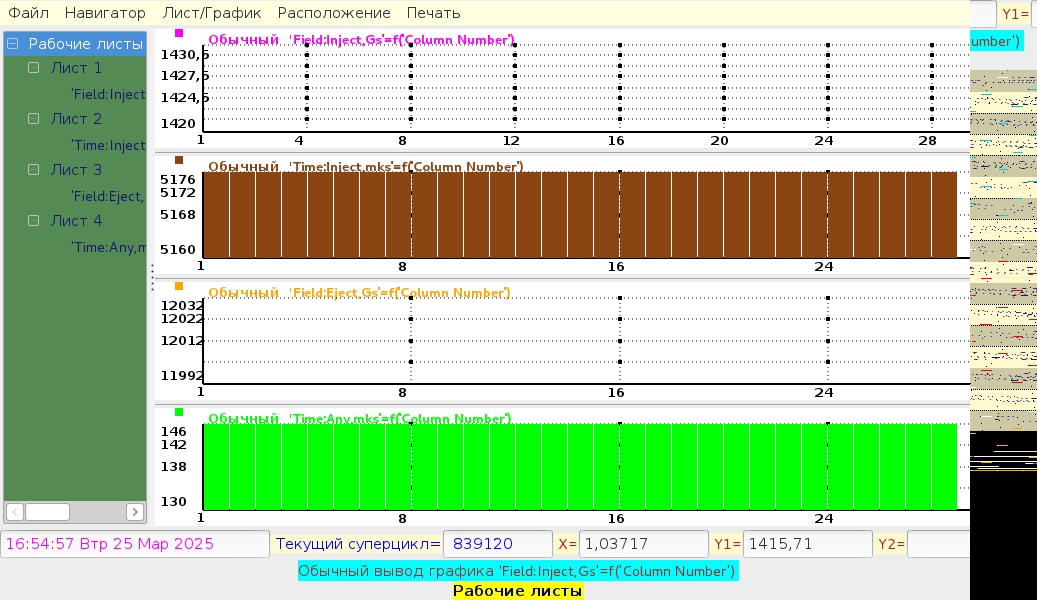
Task: Click the orange Field:Eject graph marker square
Action: click(179, 286)
